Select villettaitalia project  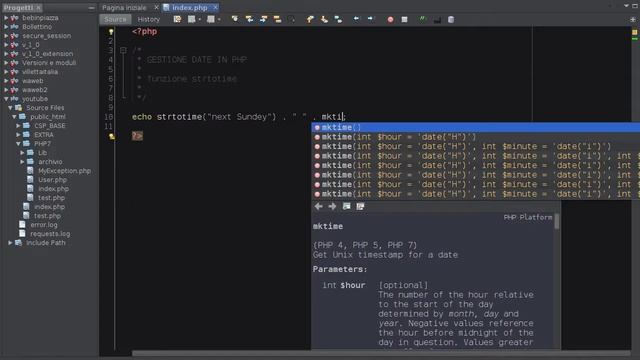[40, 72]
